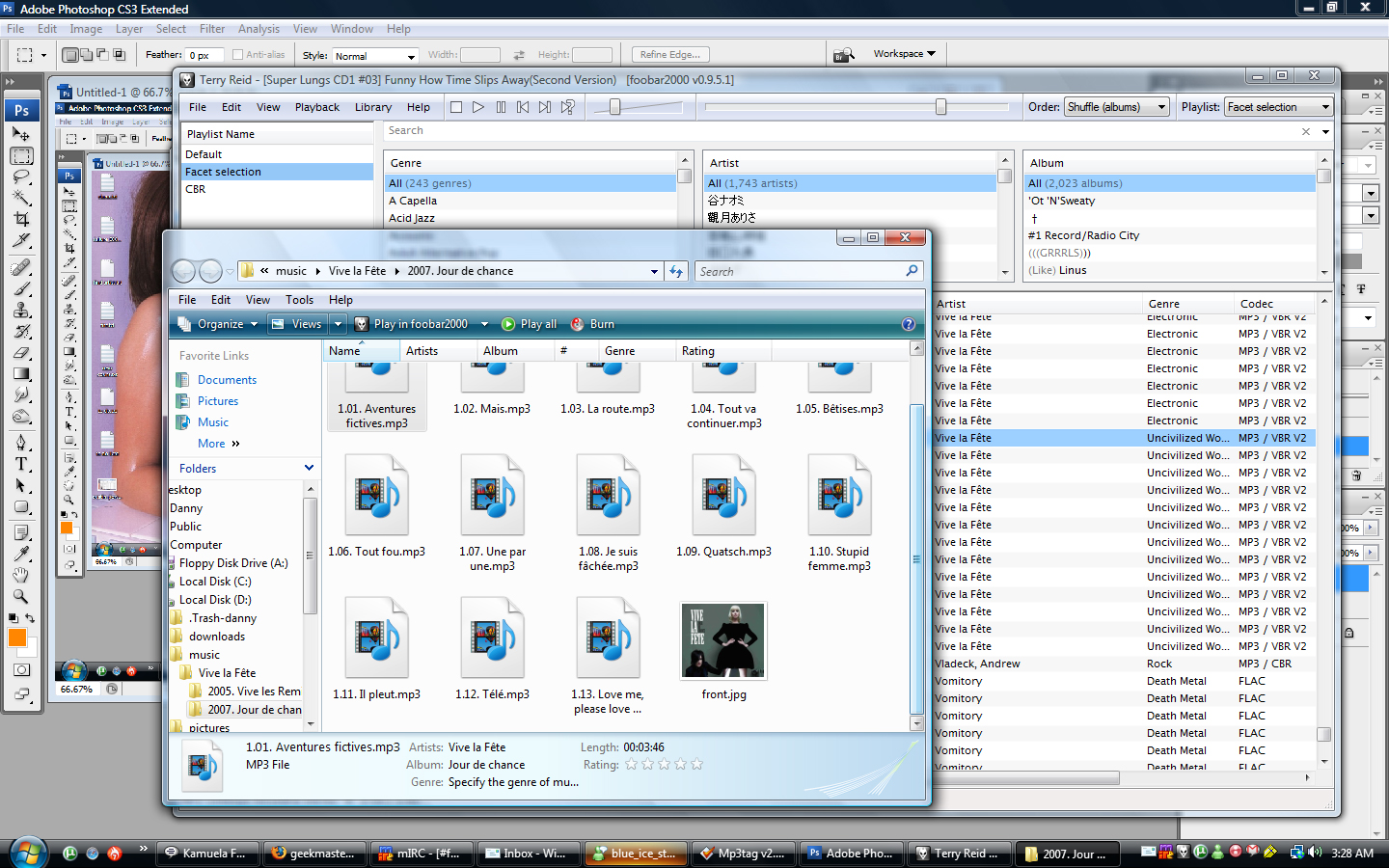Expand the Explorer address bar history dropdown
Viewport: 1389px width, 868px height.
click(654, 272)
